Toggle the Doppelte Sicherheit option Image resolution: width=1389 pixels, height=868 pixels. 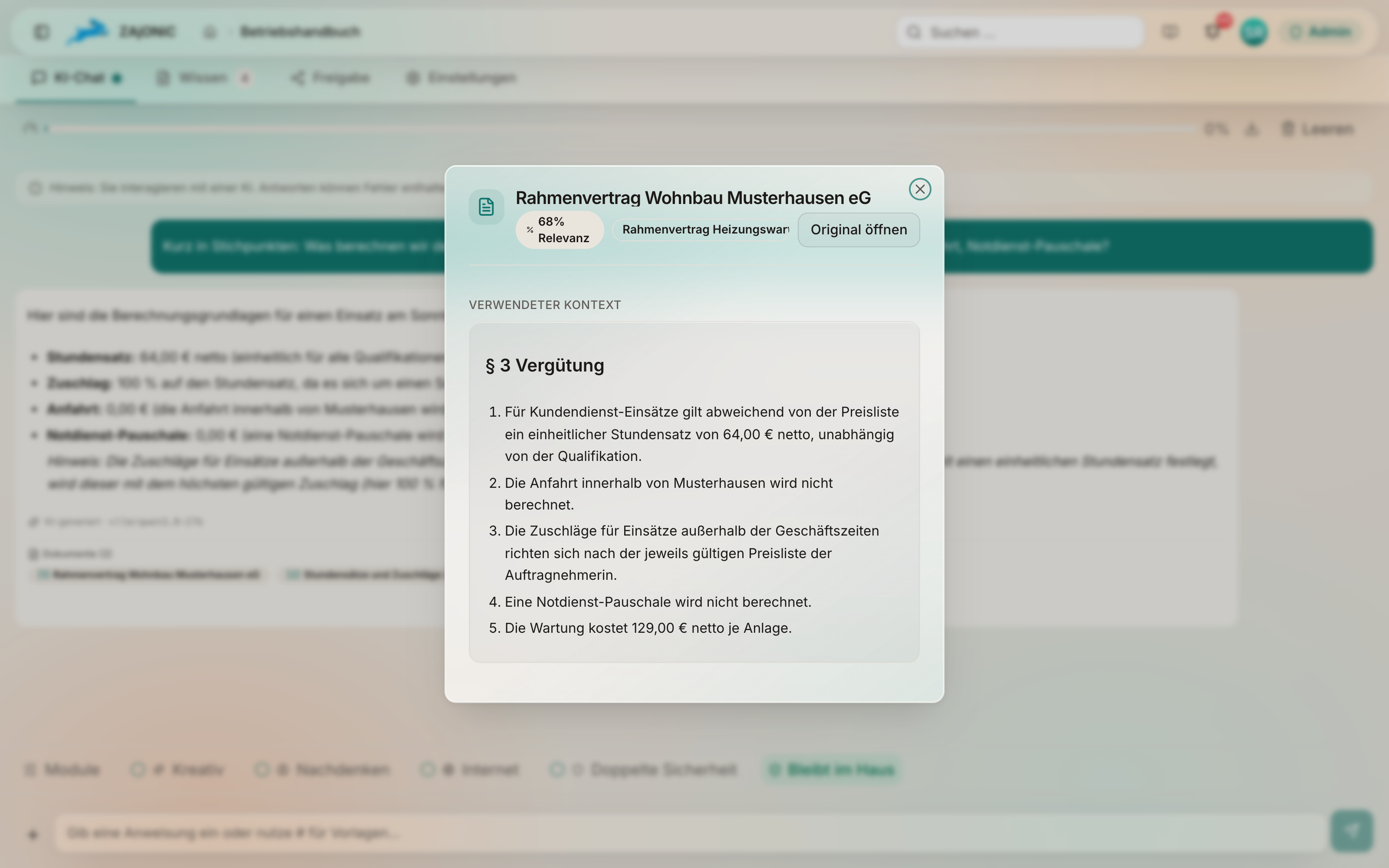coord(643,769)
